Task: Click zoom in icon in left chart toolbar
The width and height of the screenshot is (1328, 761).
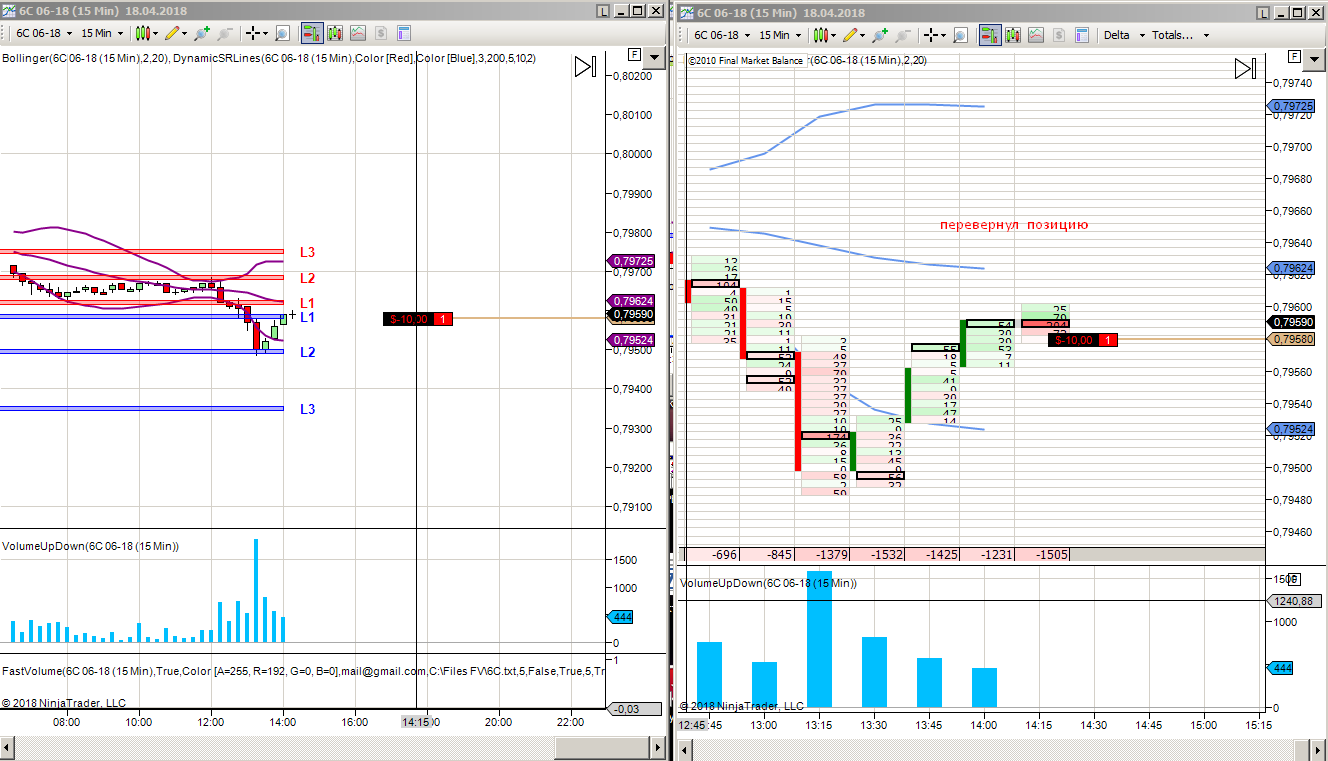Action: click(x=202, y=33)
